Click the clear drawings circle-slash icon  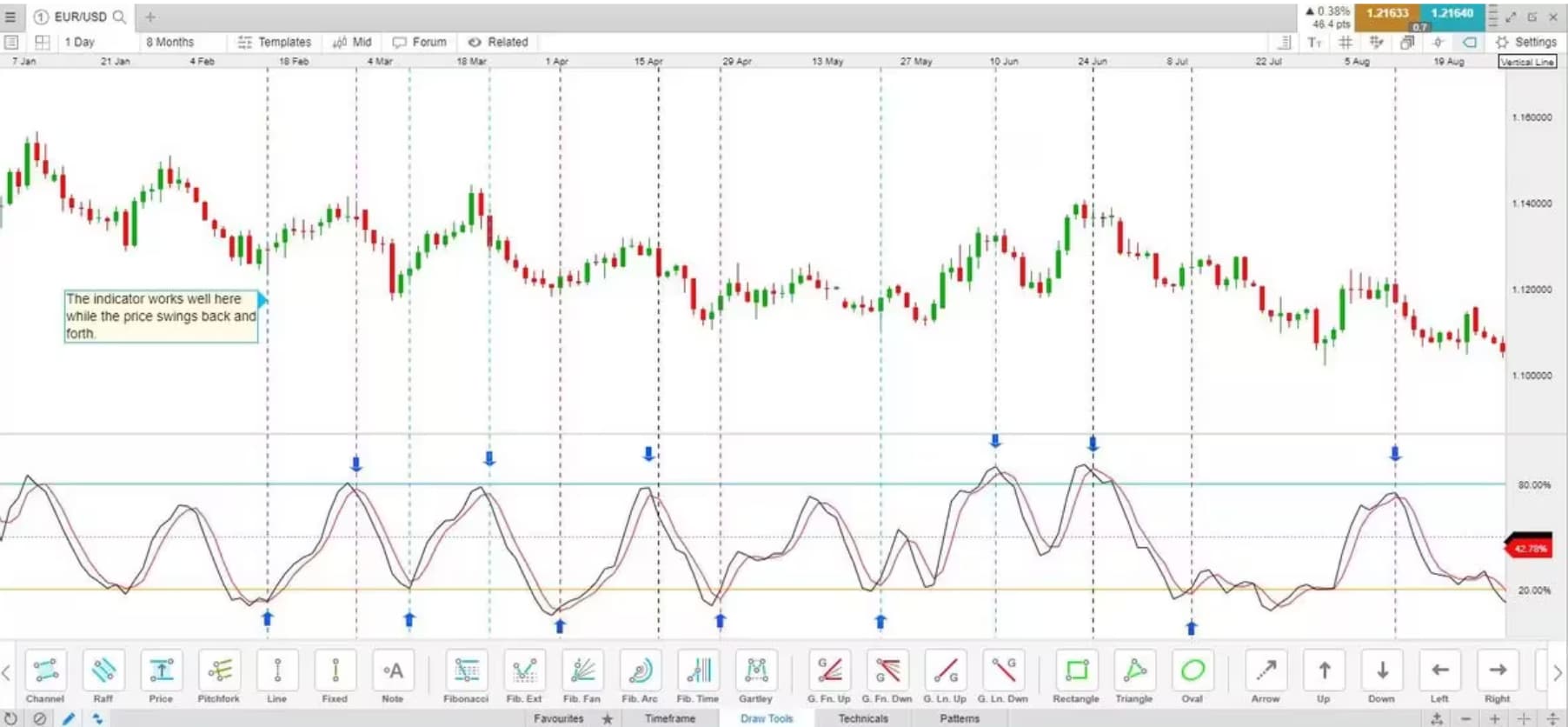coord(40,718)
